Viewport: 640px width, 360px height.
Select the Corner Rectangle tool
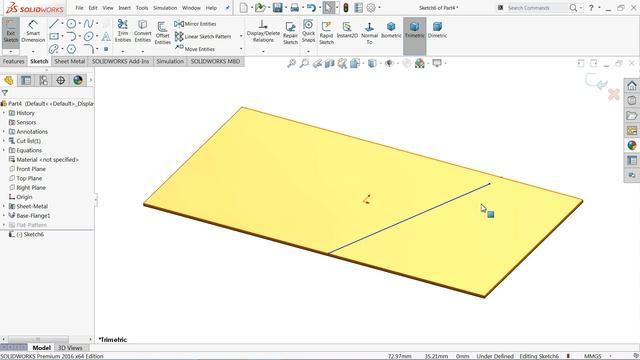click(54, 36)
